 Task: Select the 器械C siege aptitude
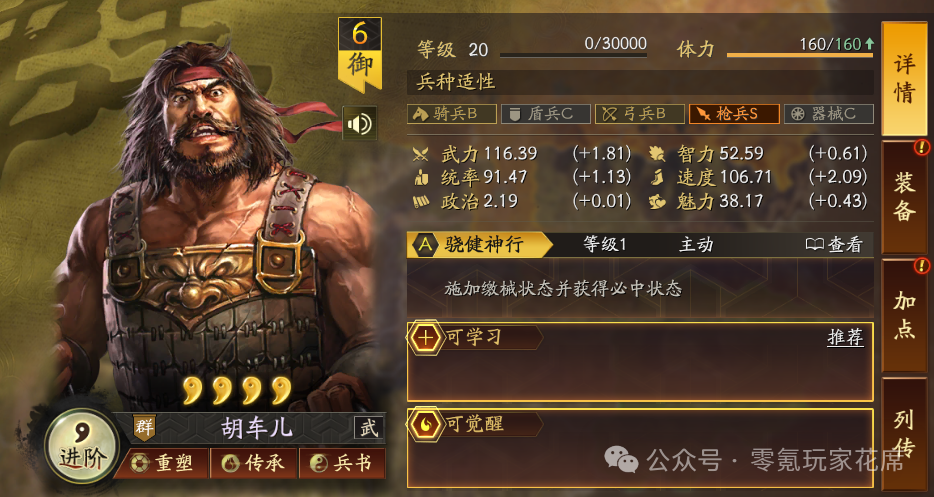(829, 114)
